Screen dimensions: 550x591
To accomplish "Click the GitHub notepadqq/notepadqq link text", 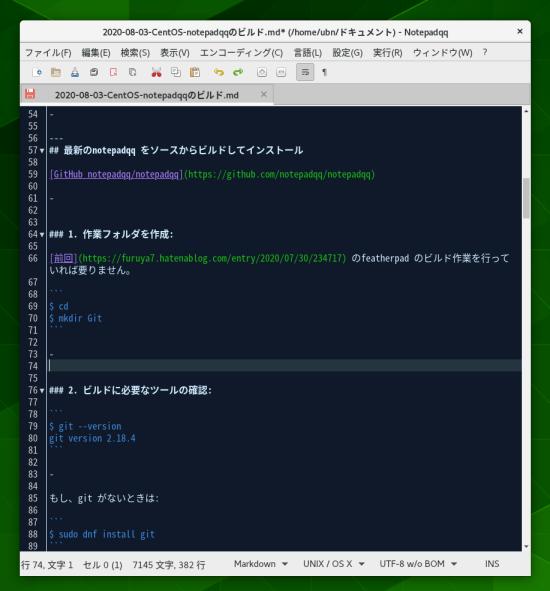I will pos(116,175).
